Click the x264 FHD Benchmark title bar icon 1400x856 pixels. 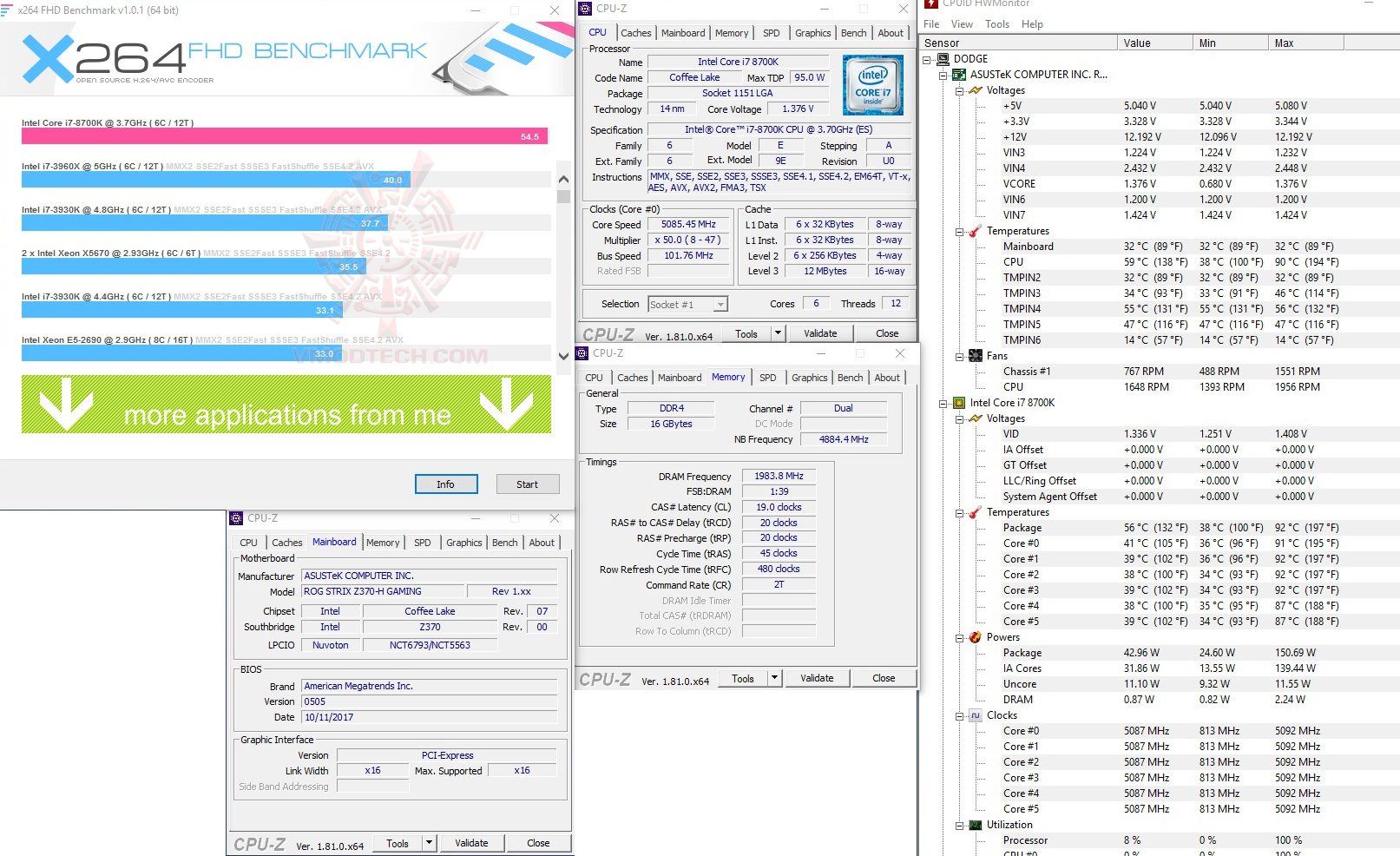point(6,10)
